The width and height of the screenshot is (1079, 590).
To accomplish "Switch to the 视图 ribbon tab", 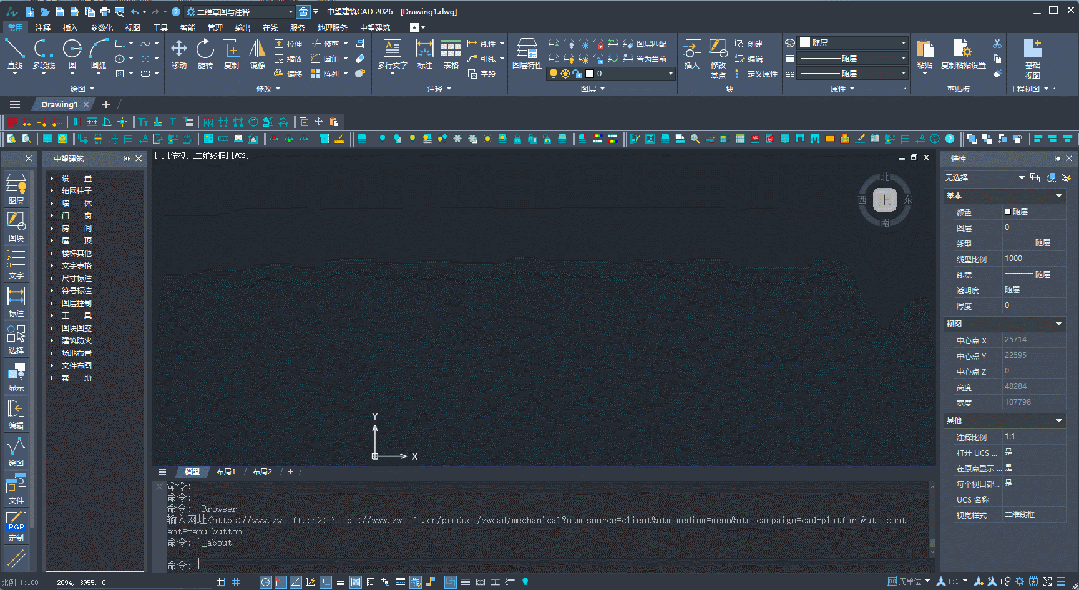I will click(133, 28).
